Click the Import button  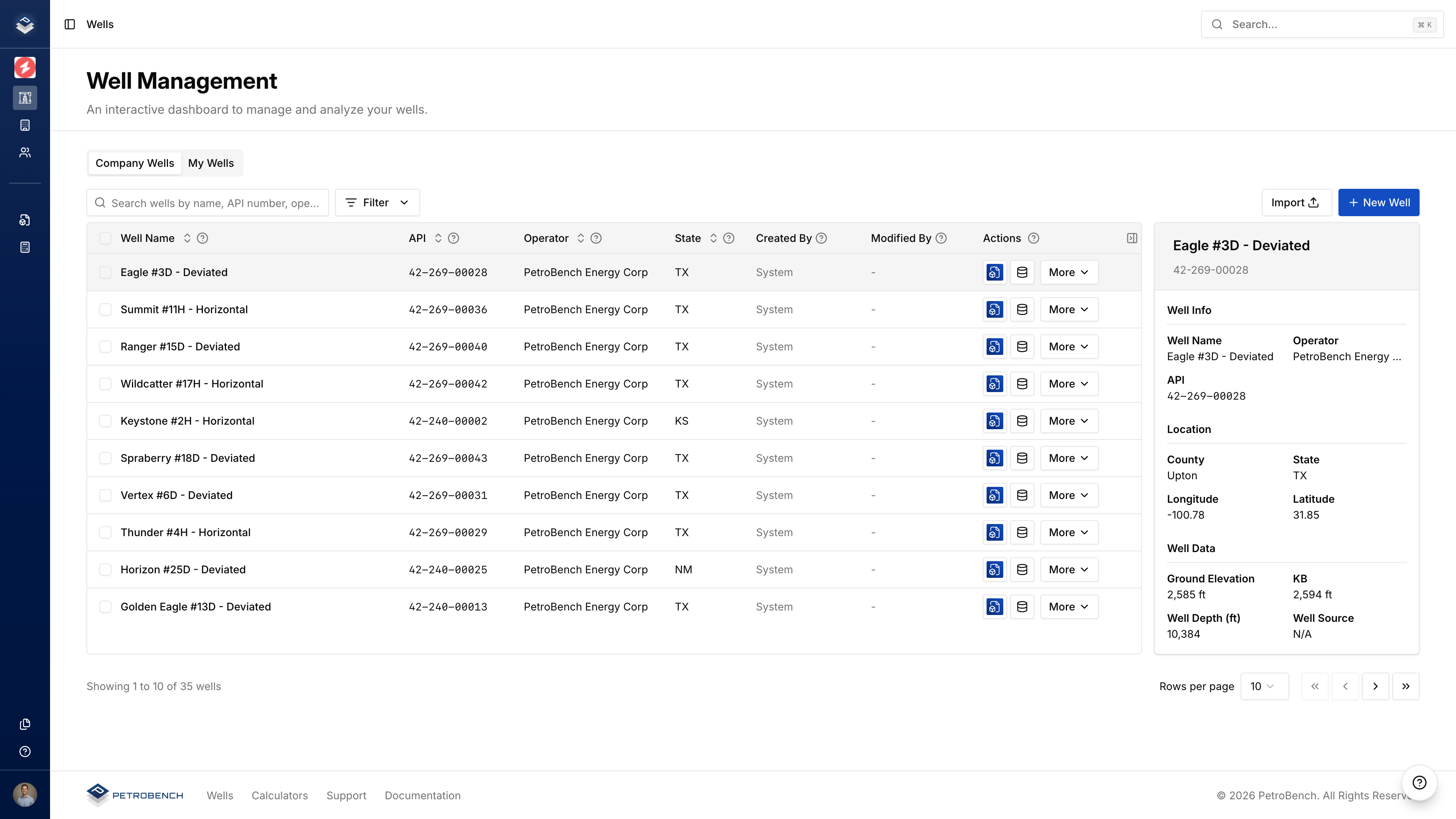pos(1296,202)
